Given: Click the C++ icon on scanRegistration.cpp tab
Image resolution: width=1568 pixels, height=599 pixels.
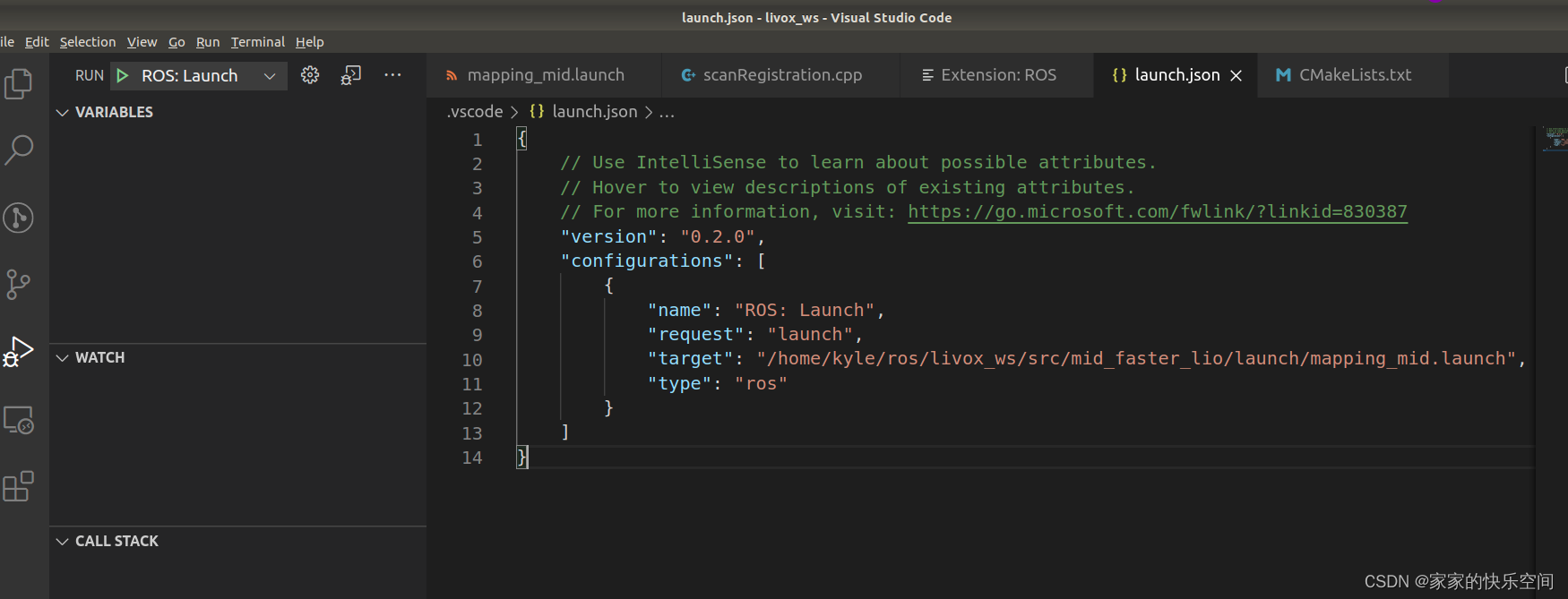Looking at the screenshot, I should pos(688,75).
